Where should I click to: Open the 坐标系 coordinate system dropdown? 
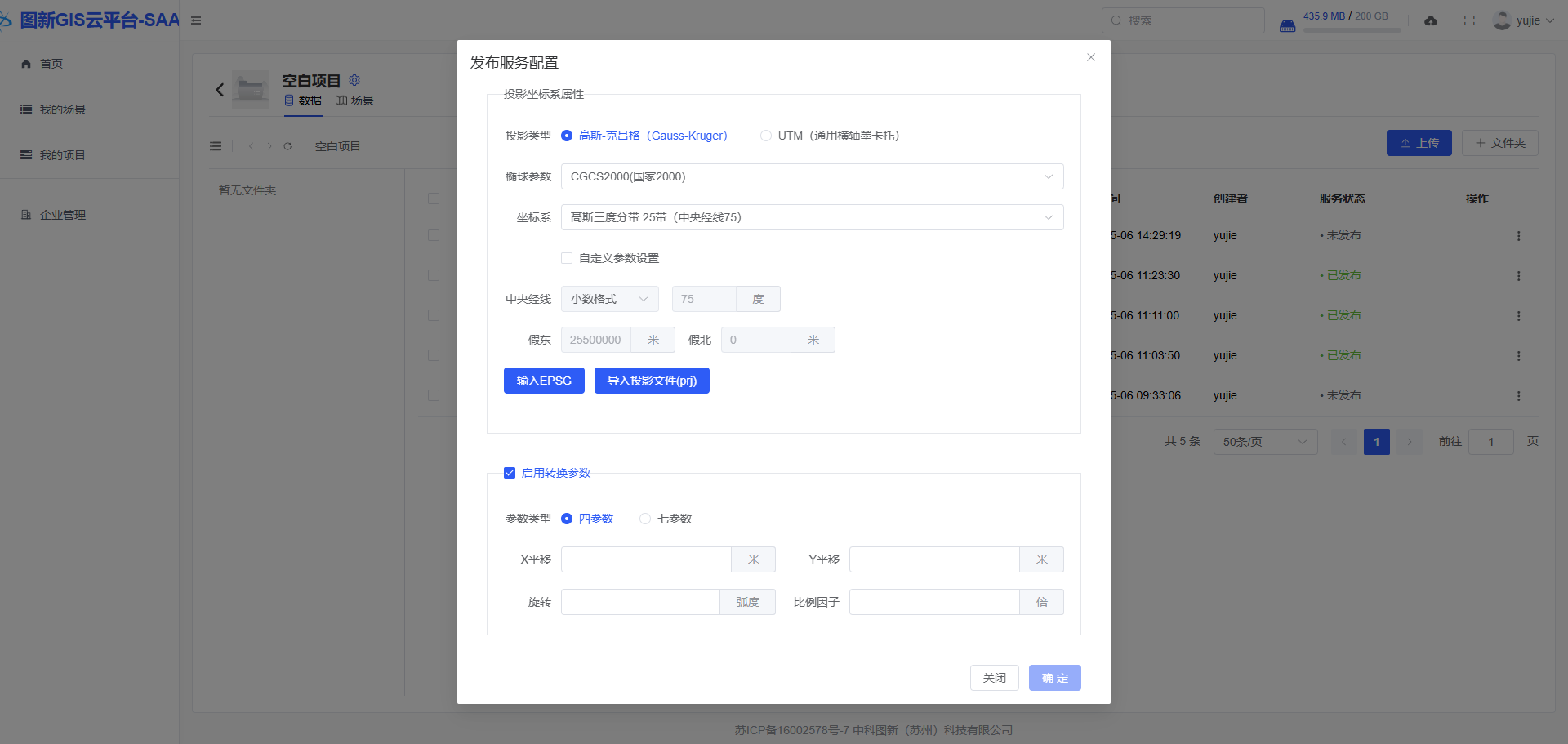(x=812, y=217)
